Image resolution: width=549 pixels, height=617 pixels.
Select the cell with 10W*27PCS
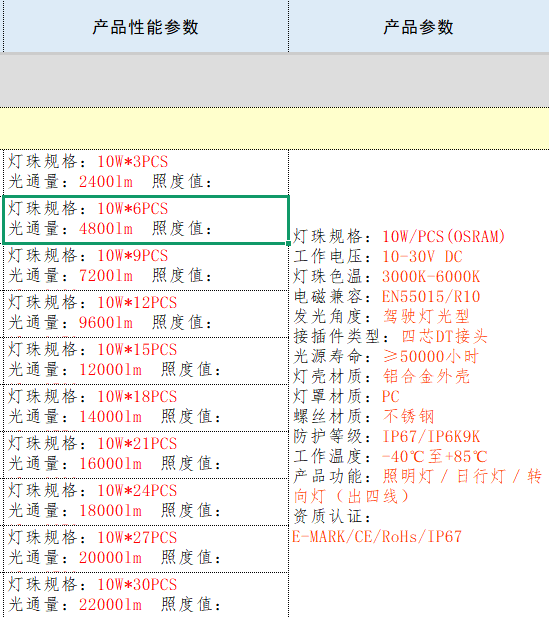point(146,549)
